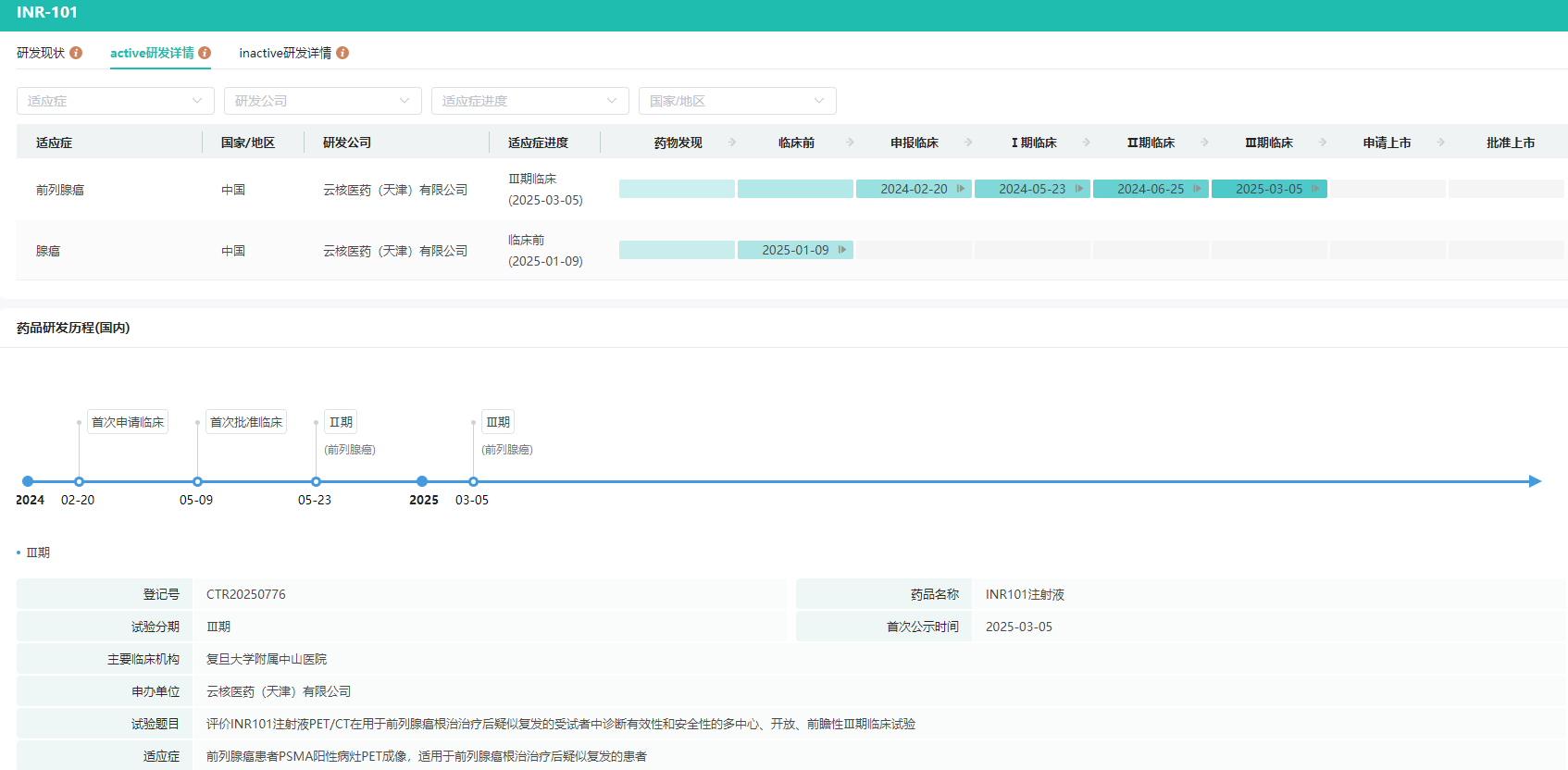Image resolution: width=1568 pixels, height=770 pixels.
Task: Click info icon beside active研发详情
Action: pos(205,53)
